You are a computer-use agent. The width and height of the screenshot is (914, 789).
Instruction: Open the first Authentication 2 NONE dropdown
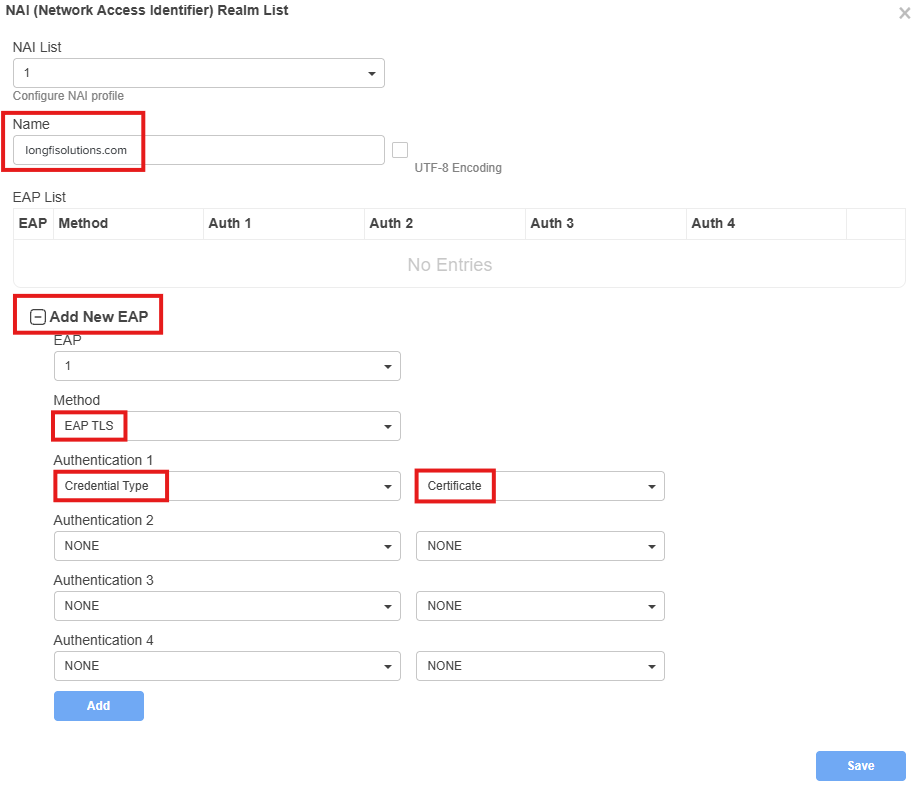pyautogui.click(x=227, y=546)
